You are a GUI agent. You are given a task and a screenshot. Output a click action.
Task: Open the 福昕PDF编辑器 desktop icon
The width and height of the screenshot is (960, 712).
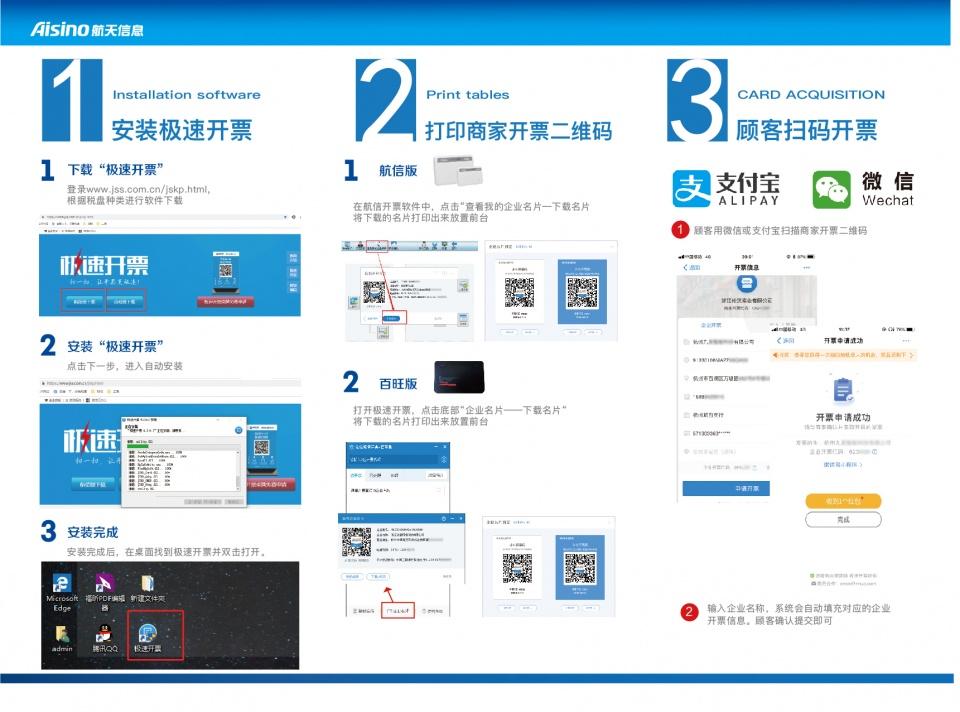(x=104, y=591)
